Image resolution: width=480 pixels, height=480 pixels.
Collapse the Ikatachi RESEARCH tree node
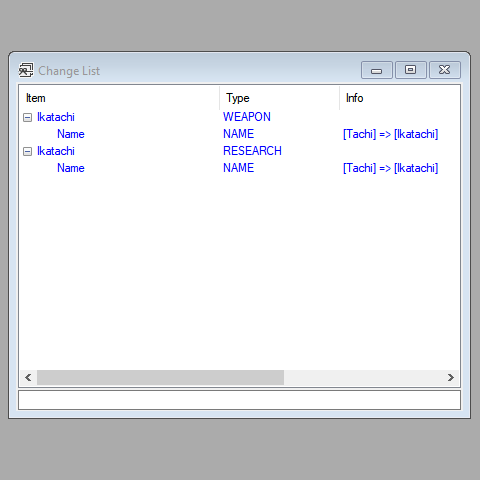coord(28,151)
